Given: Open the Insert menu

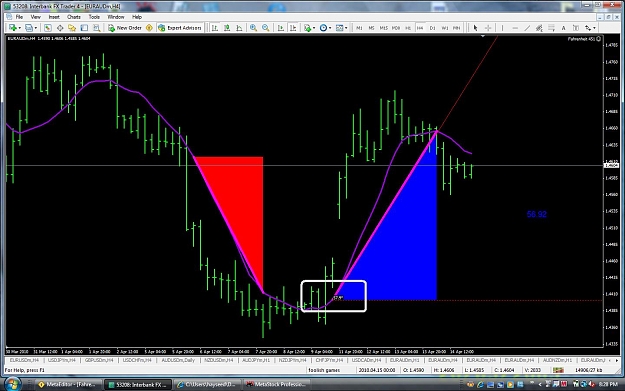Looking at the screenshot, I should click(x=54, y=17).
